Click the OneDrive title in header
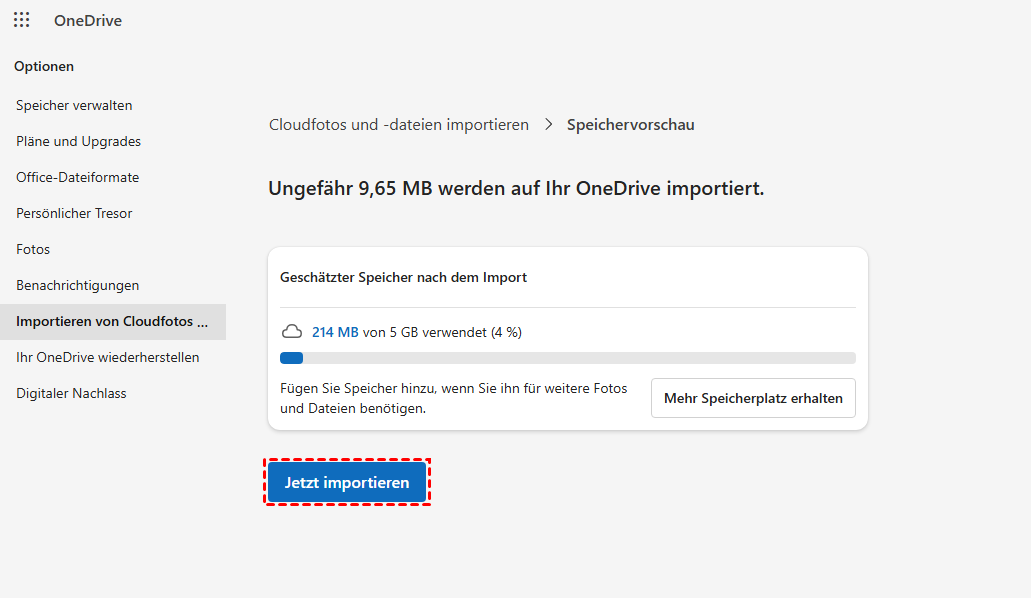The height and width of the screenshot is (598, 1031). point(88,21)
